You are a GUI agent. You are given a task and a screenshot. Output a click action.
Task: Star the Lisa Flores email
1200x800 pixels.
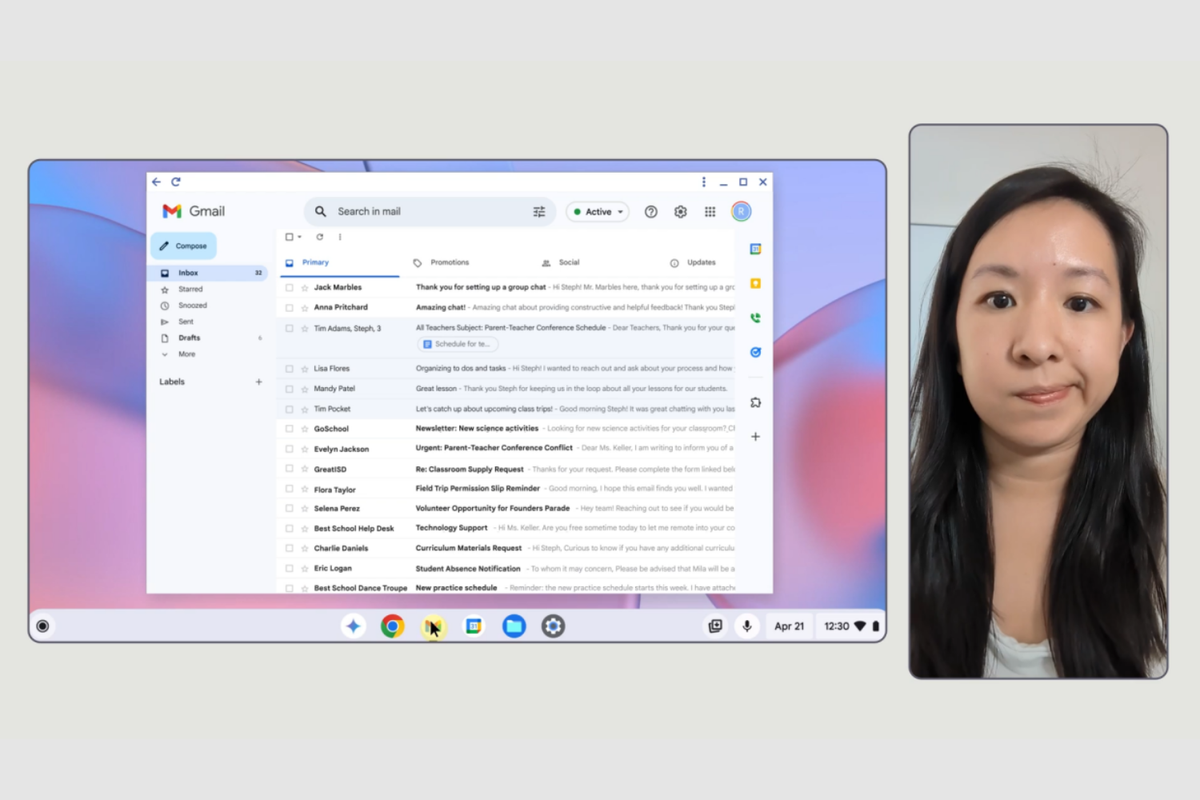tap(305, 369)
